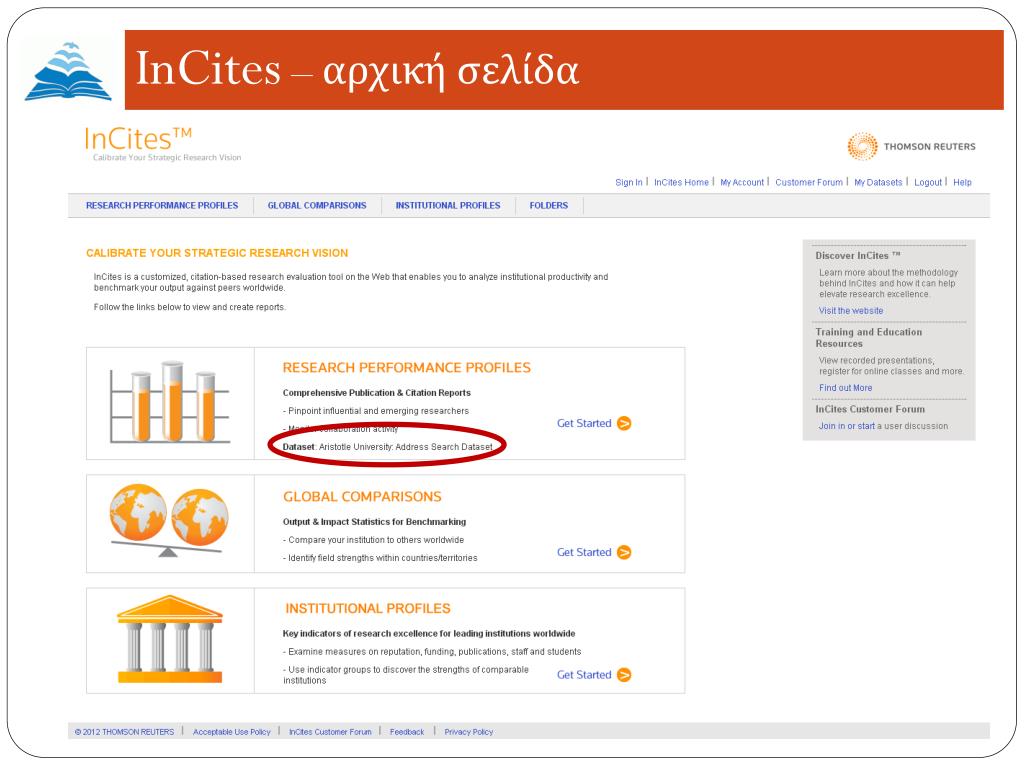Open the Folders menu tab
Viewport: 1024px width, 768px height.
tap(549, 205)
